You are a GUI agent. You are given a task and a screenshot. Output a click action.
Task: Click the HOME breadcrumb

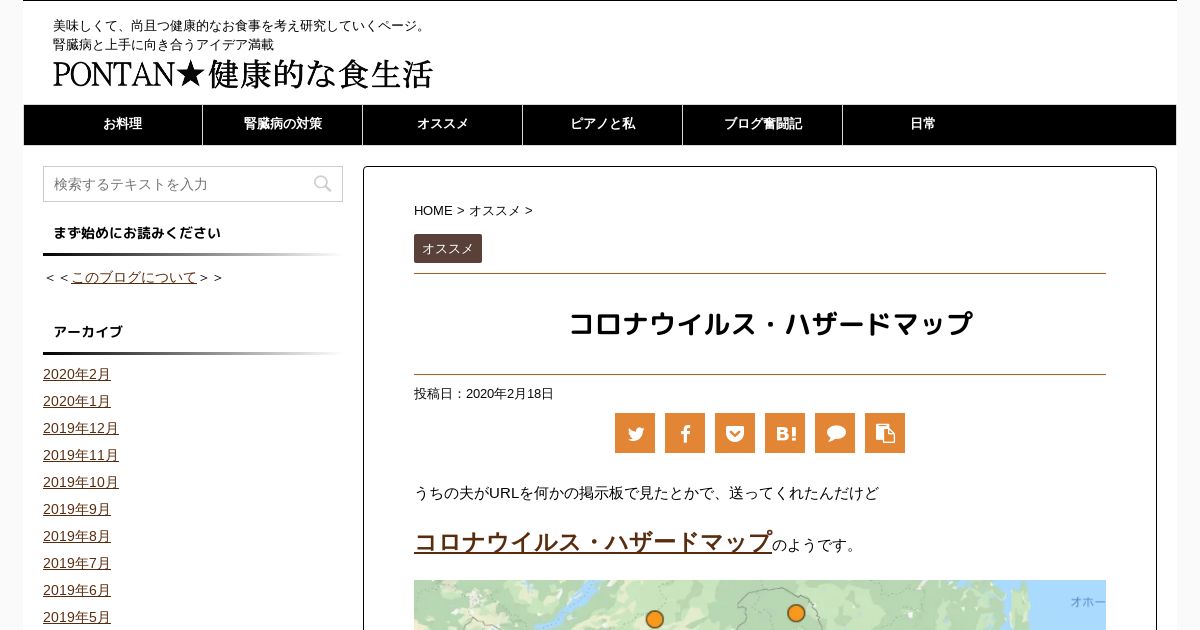(x=433, y=210)
